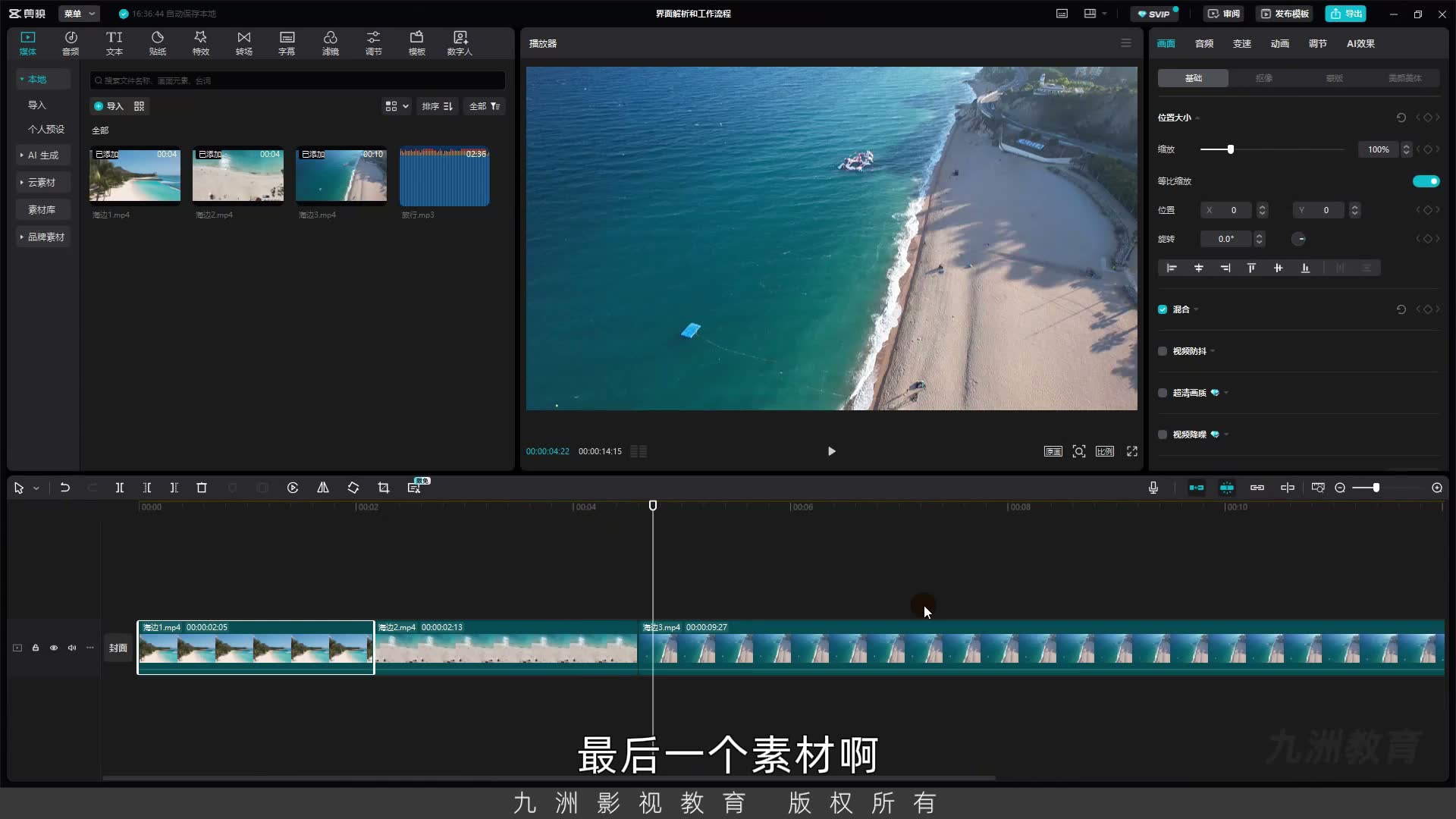This screenshot has width=1456, height=819.
Task: Select the 海边2.mp4 media thumbnail
Action: point(238,176)
